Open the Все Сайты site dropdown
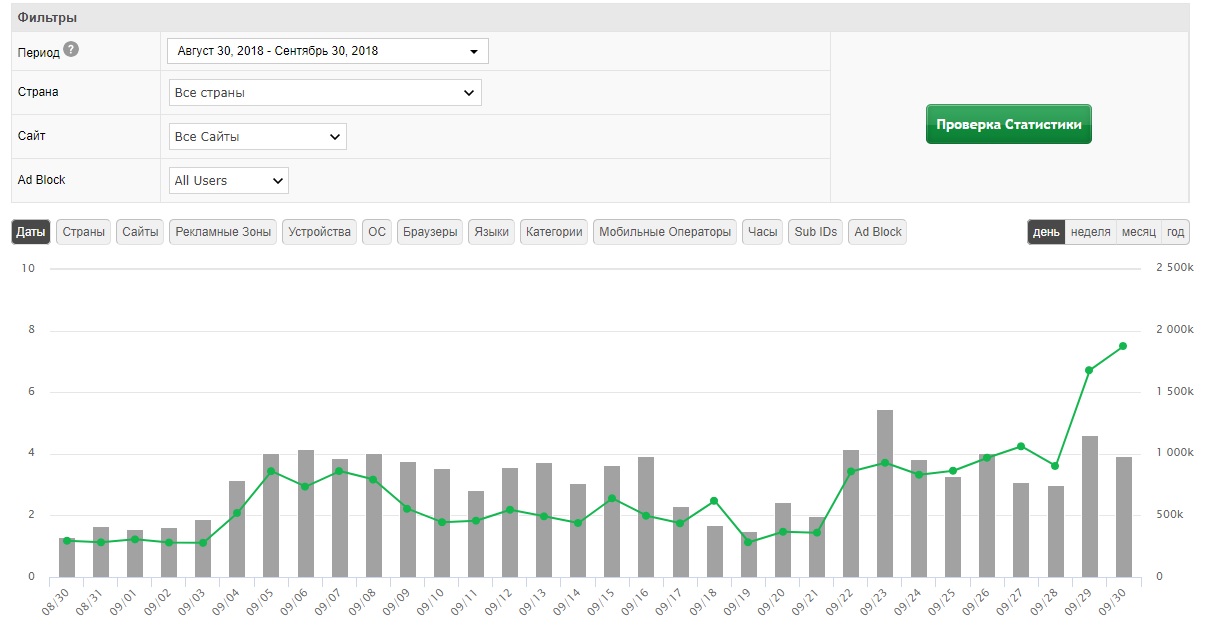 point(257,137)
